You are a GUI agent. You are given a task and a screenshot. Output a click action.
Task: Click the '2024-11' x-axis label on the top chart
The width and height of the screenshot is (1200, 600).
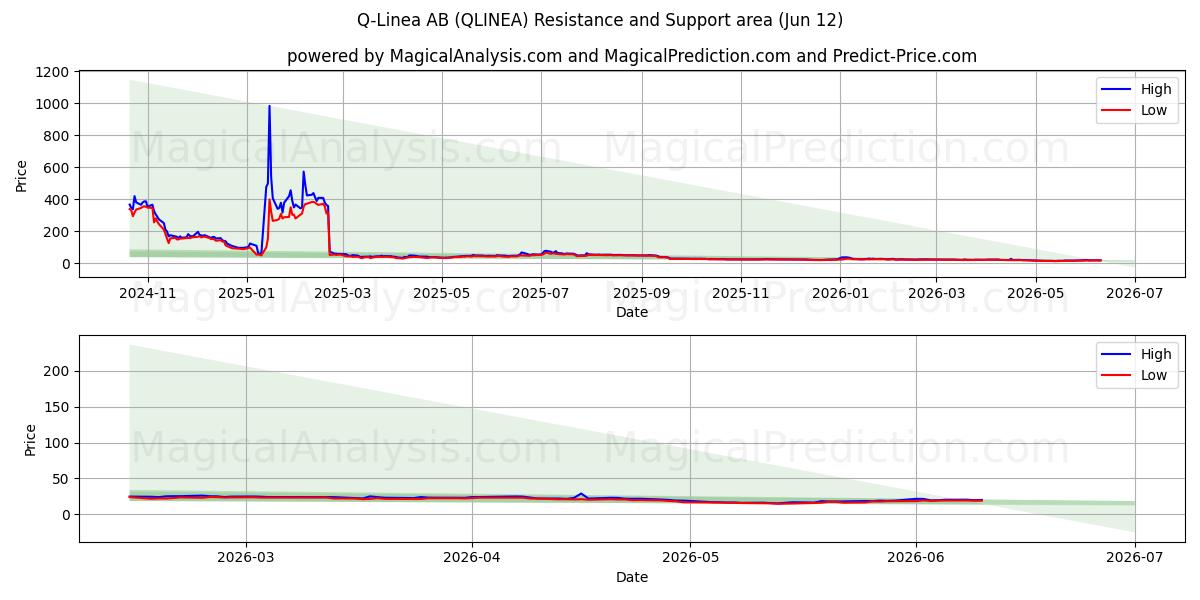point(148,294)
